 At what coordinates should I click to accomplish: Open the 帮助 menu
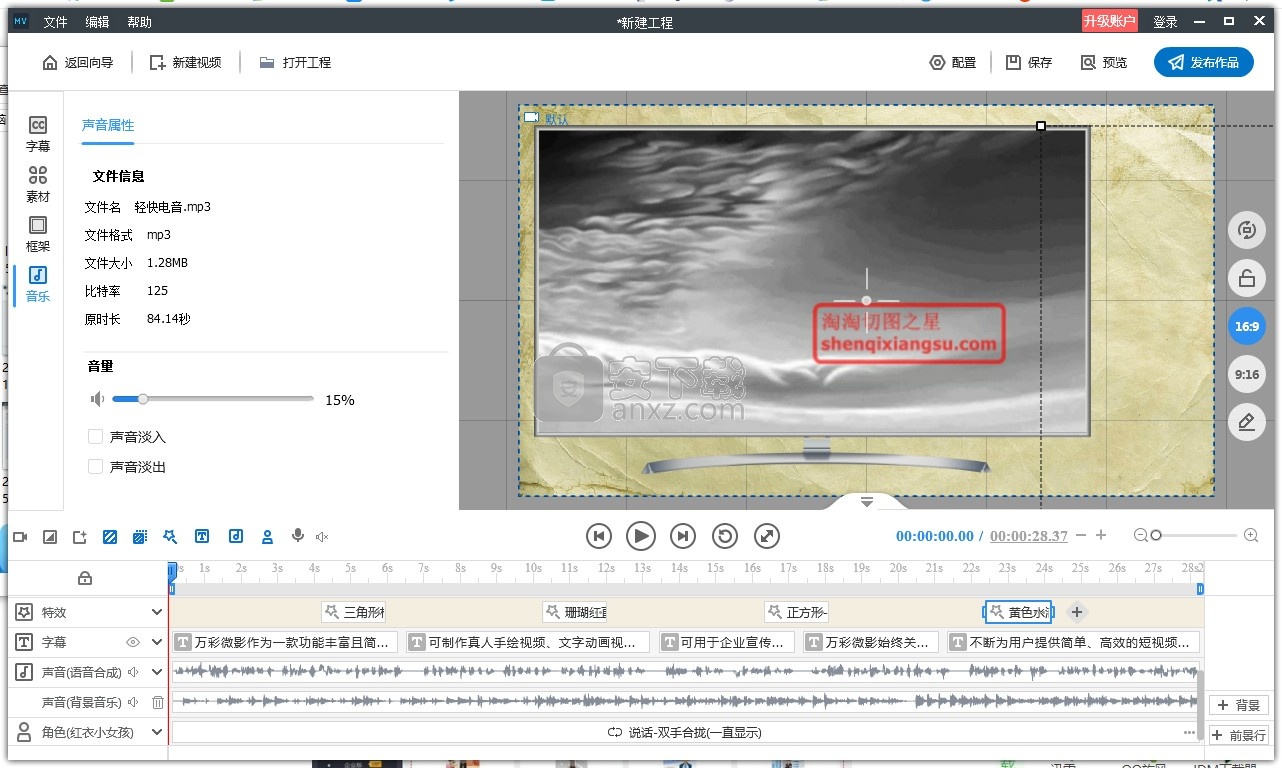click(140, 22)
